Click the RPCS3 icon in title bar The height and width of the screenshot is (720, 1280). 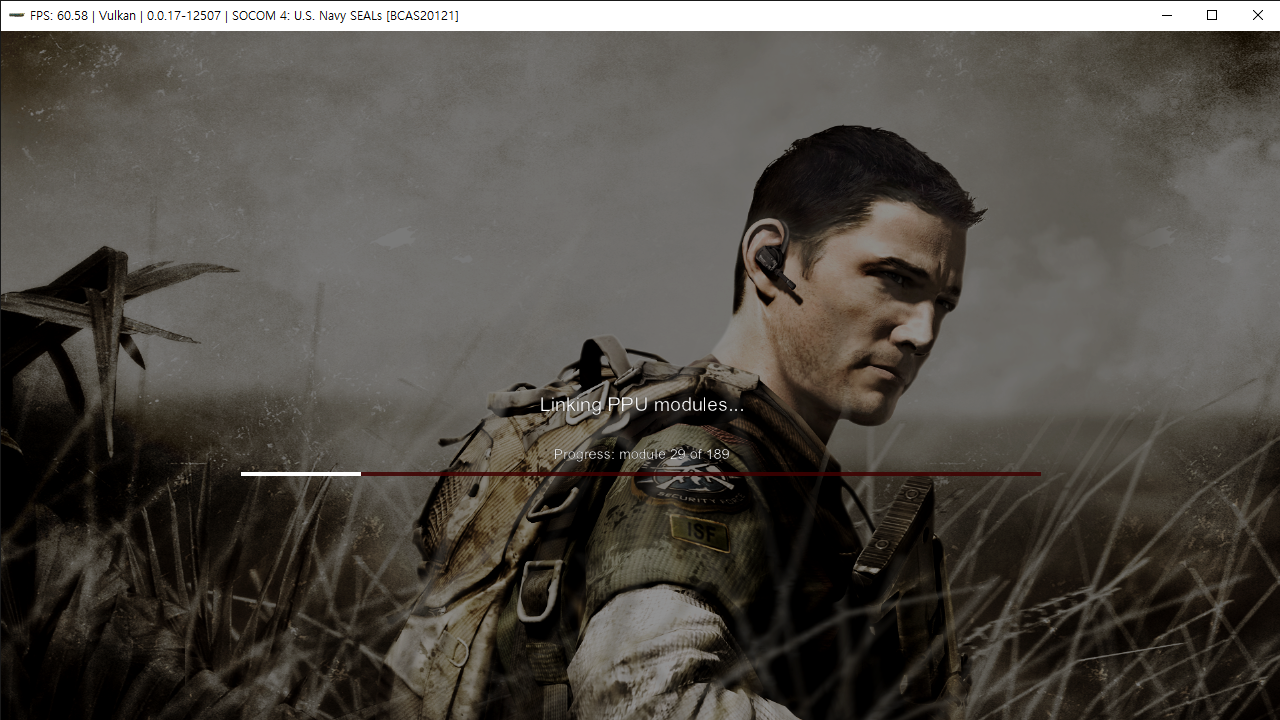[16, 16]
